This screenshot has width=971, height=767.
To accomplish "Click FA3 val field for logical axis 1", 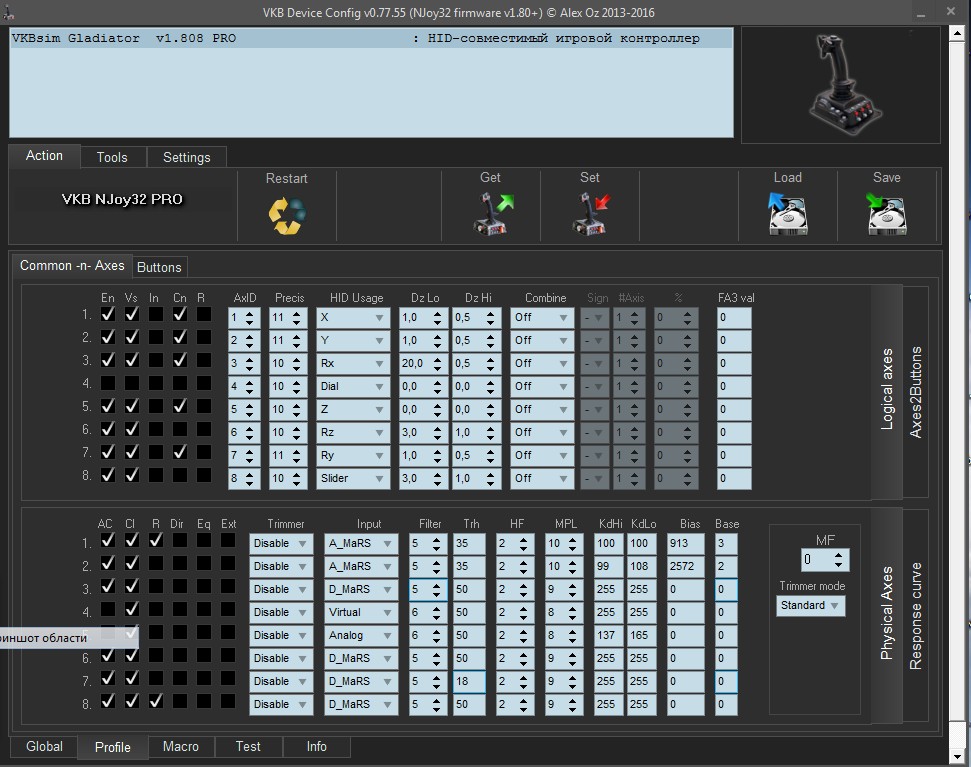I will [734, 318].
